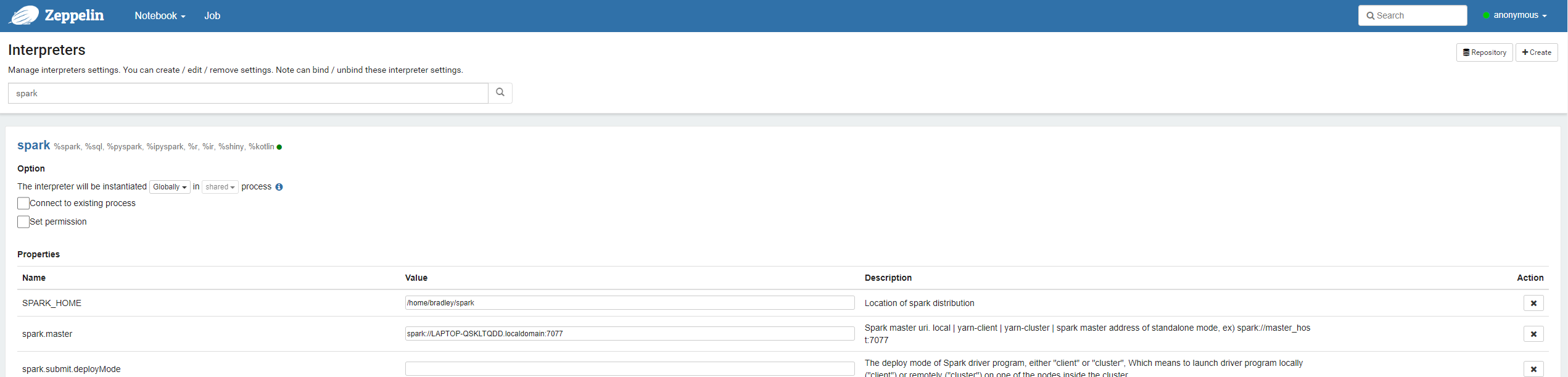This screenshot has width=1568, height=377.
Task: Edit the spark.master value field
Action: coord(630,334)
